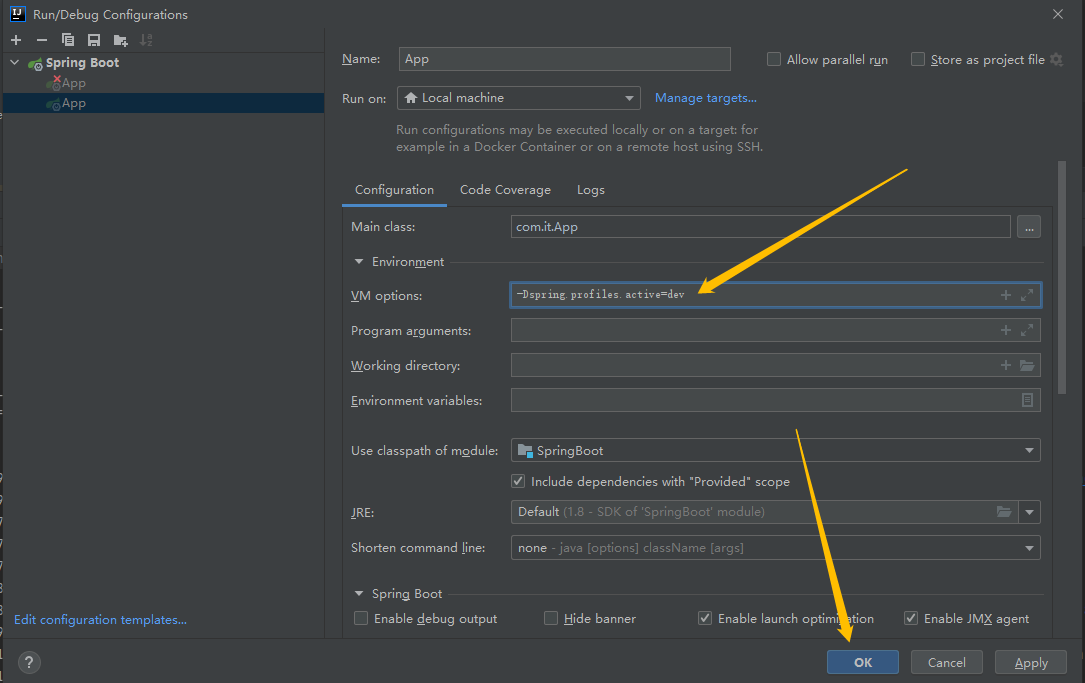Open the help question mark button
The image size is (1085, 683).
pyautogui.click(x=29, y=662)
